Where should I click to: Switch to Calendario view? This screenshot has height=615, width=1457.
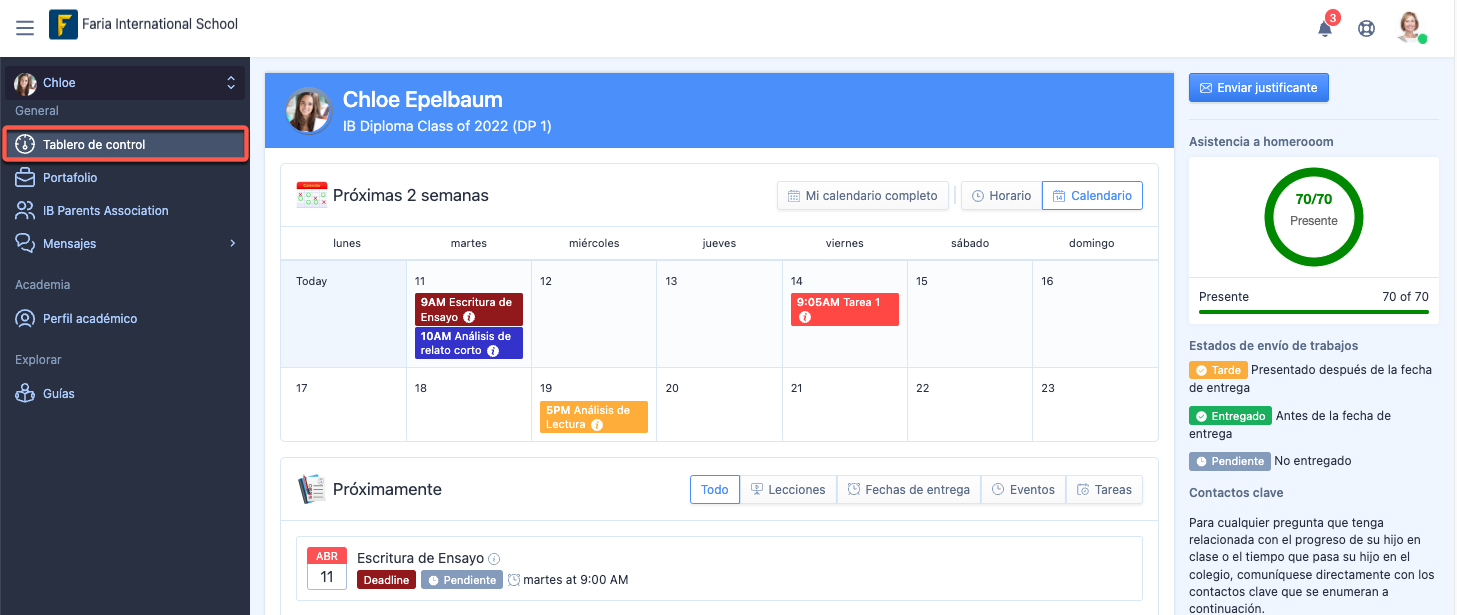pos(1092,196)
